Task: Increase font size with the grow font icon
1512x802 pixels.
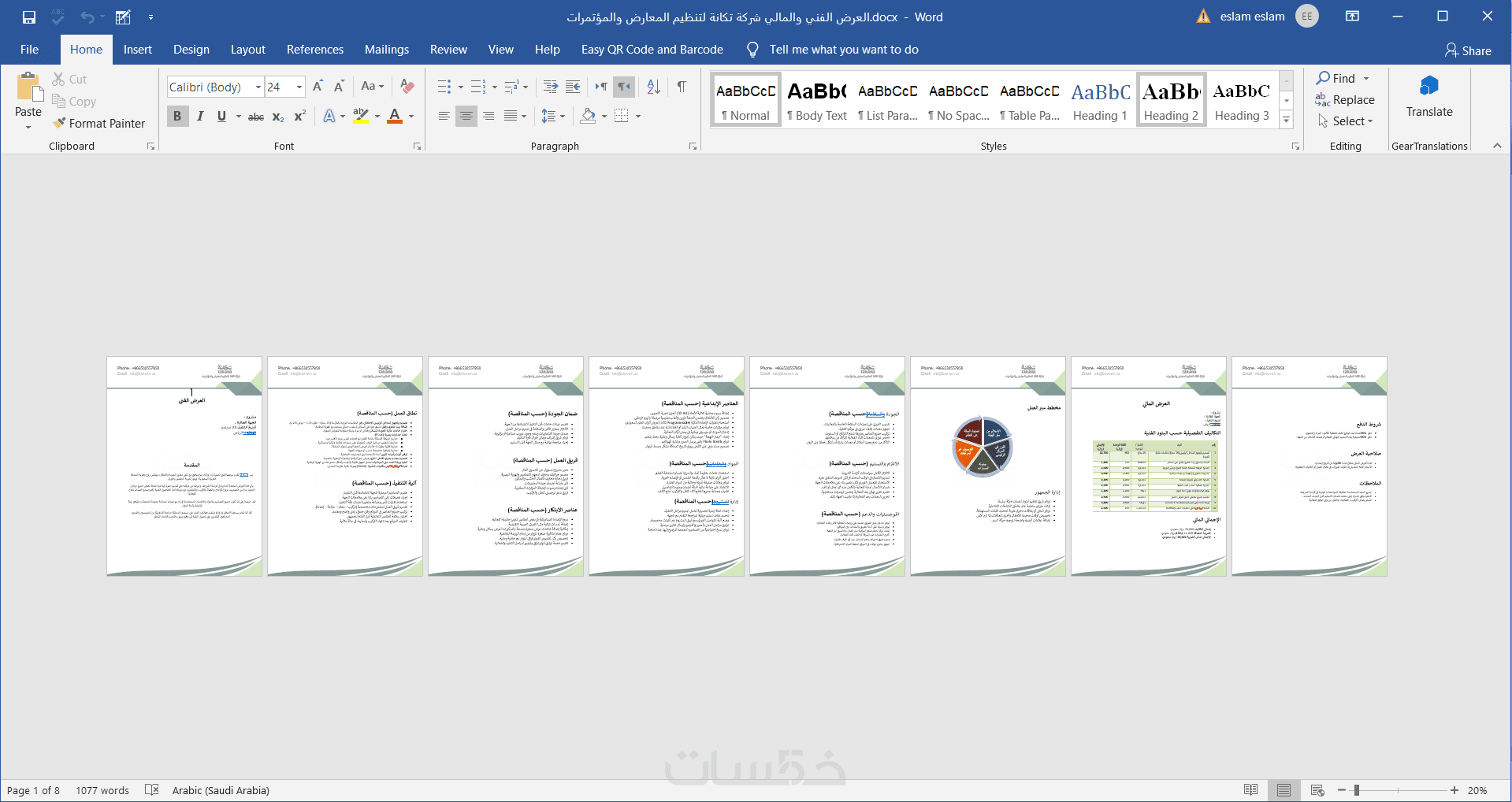Action: point(318,87)
